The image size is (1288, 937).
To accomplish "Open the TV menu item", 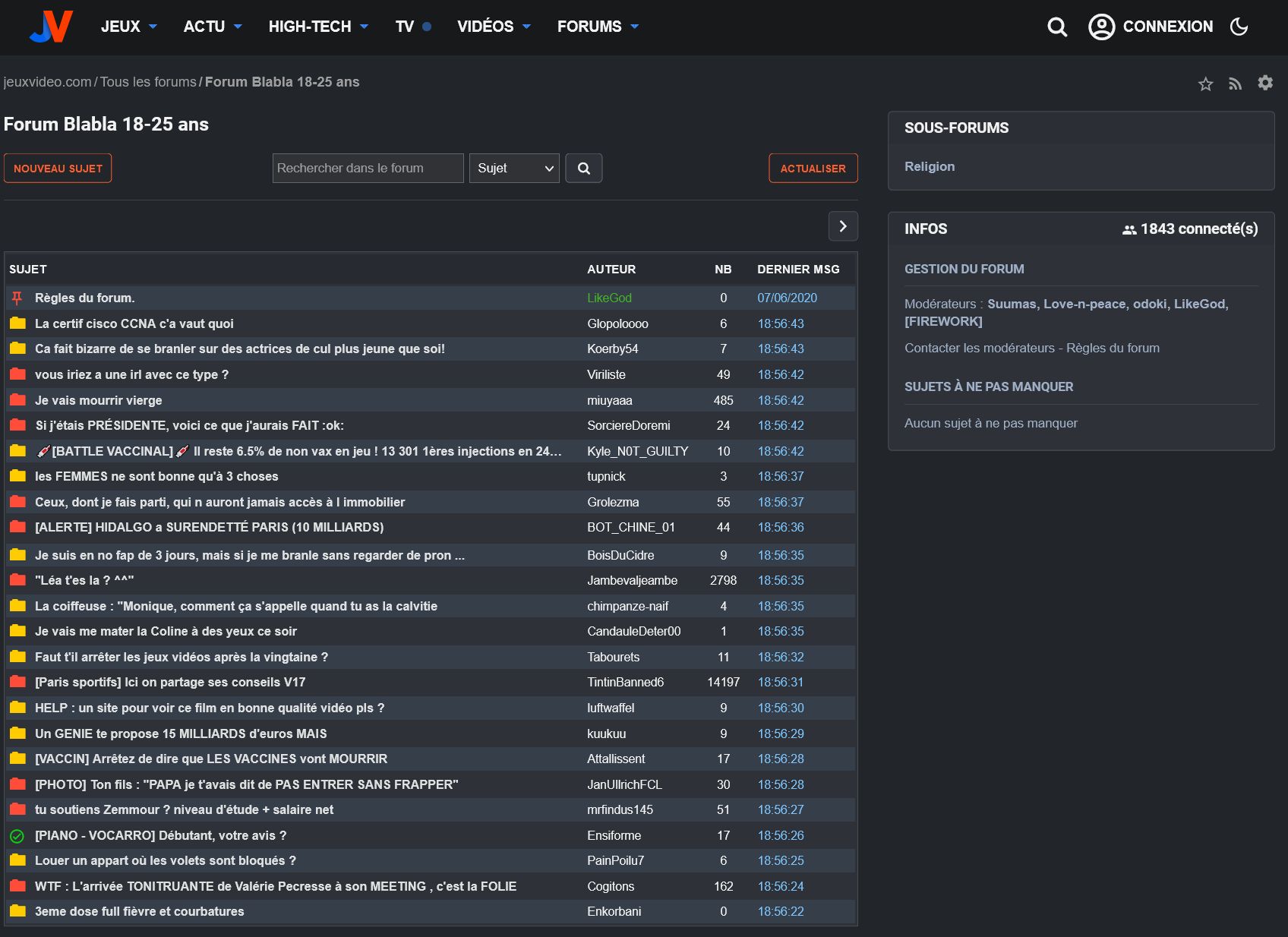I will coord(413,27).
